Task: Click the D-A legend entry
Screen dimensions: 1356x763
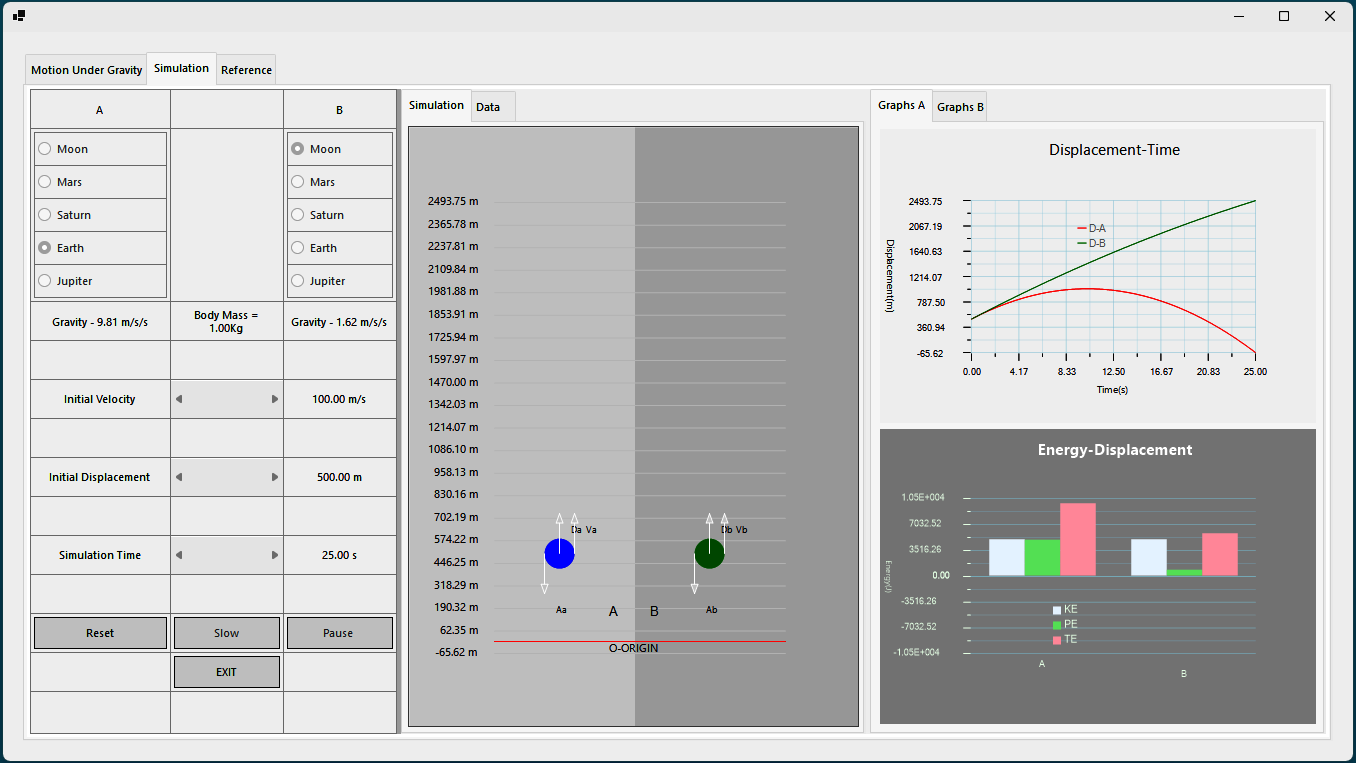Action: click(x=1091, y=228)
